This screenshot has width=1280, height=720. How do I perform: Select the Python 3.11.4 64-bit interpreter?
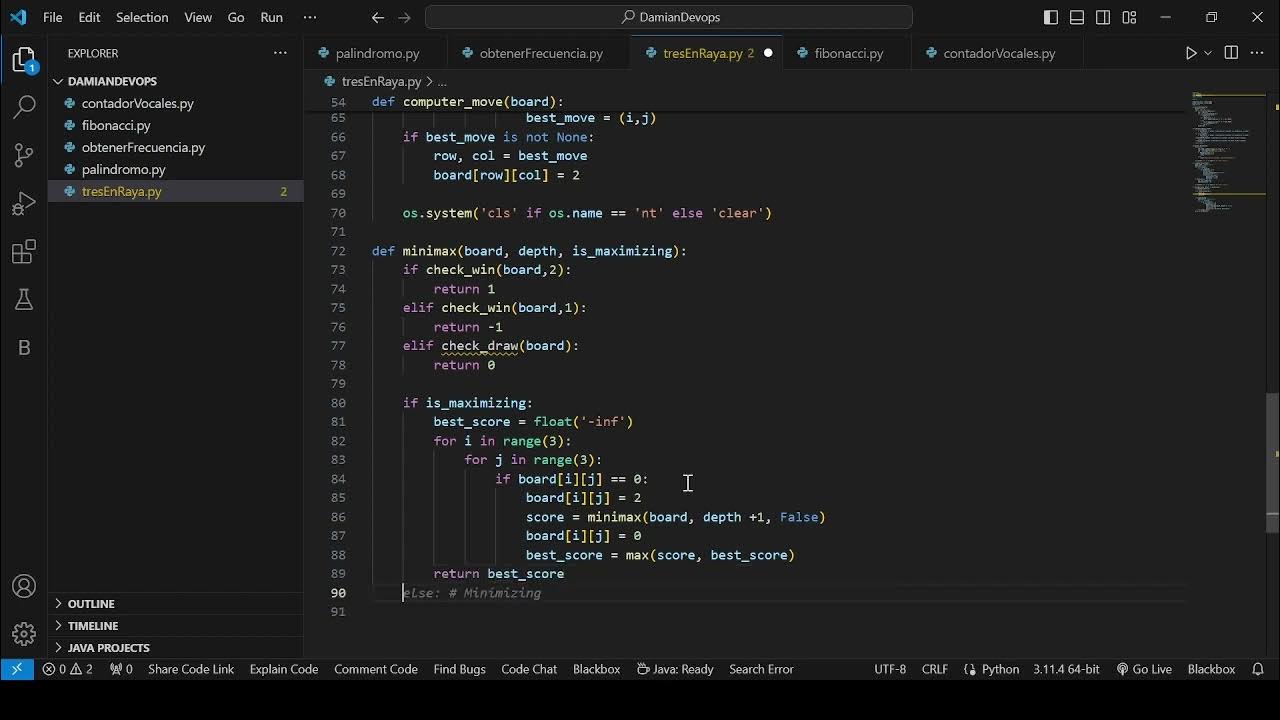coord(1066,669)
